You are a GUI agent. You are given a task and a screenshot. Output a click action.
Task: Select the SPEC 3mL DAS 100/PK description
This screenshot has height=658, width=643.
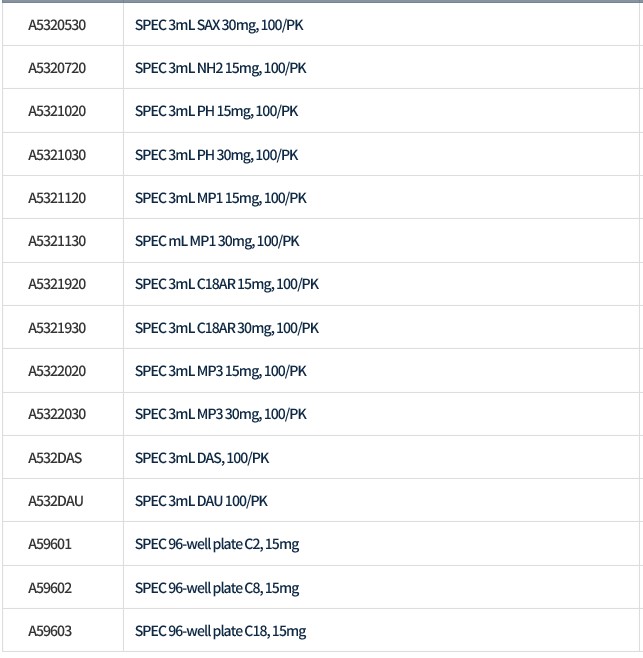point(202,458)
